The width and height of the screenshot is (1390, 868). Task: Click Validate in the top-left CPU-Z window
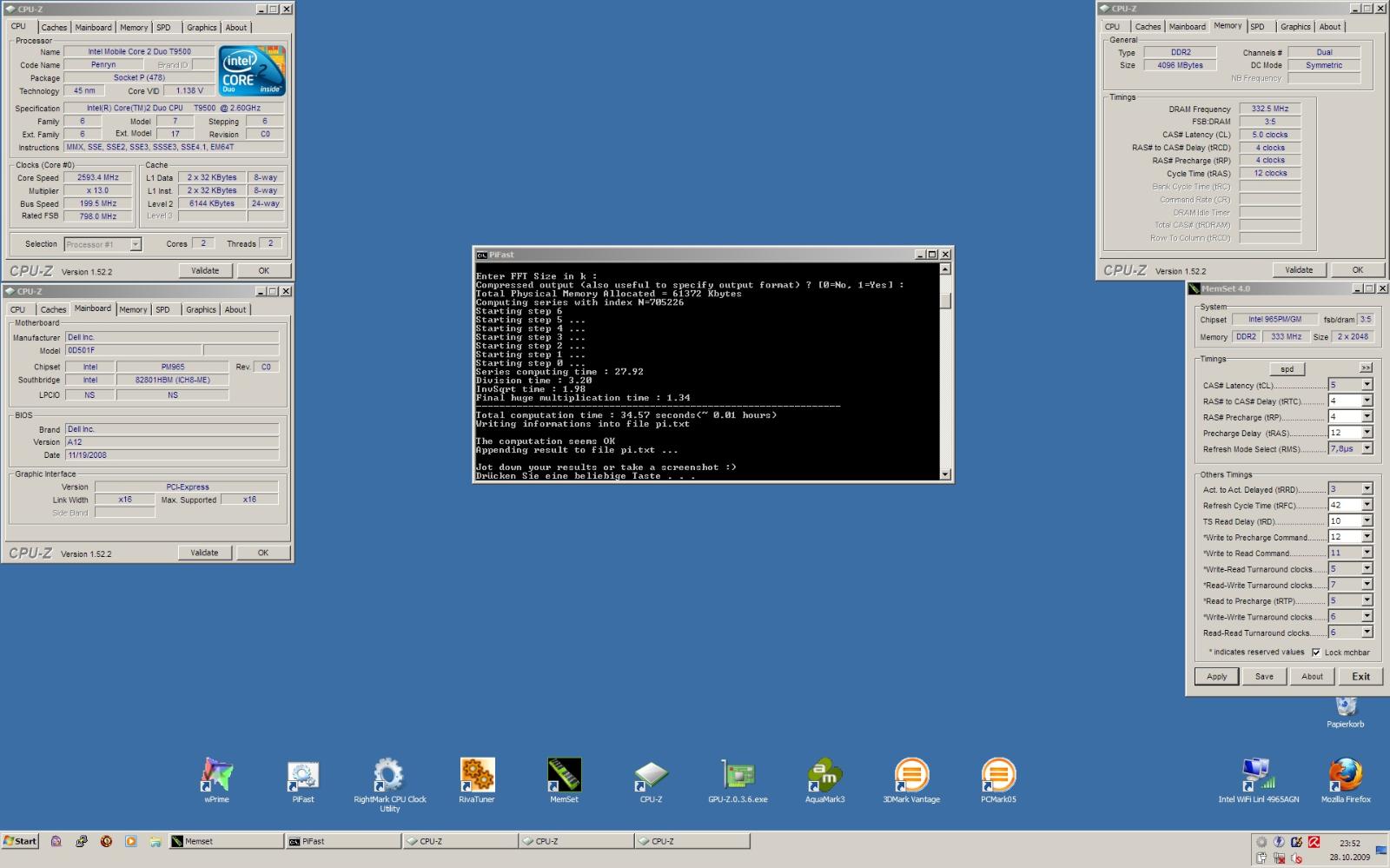[205, 271]
